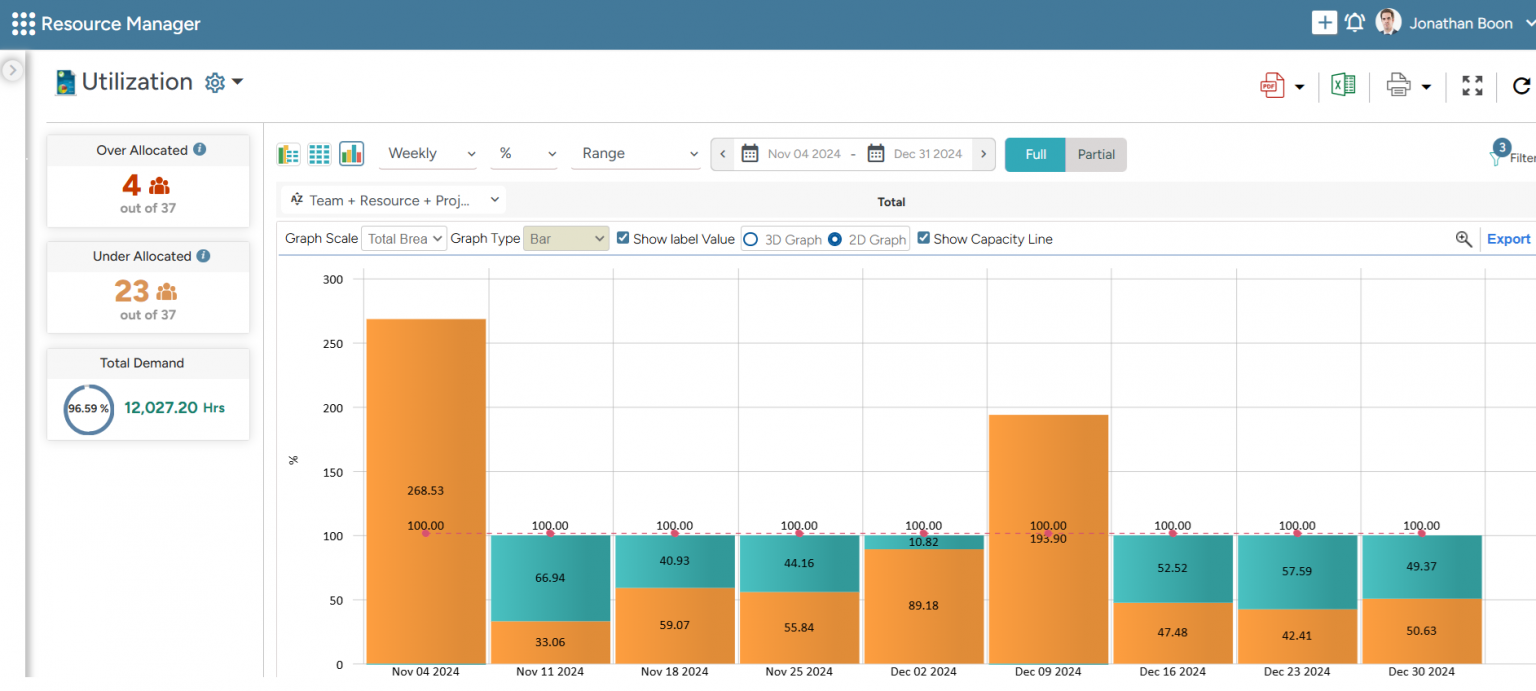Open the Weekly interval dropdown

pyautogui.click(x=427, y=153)
